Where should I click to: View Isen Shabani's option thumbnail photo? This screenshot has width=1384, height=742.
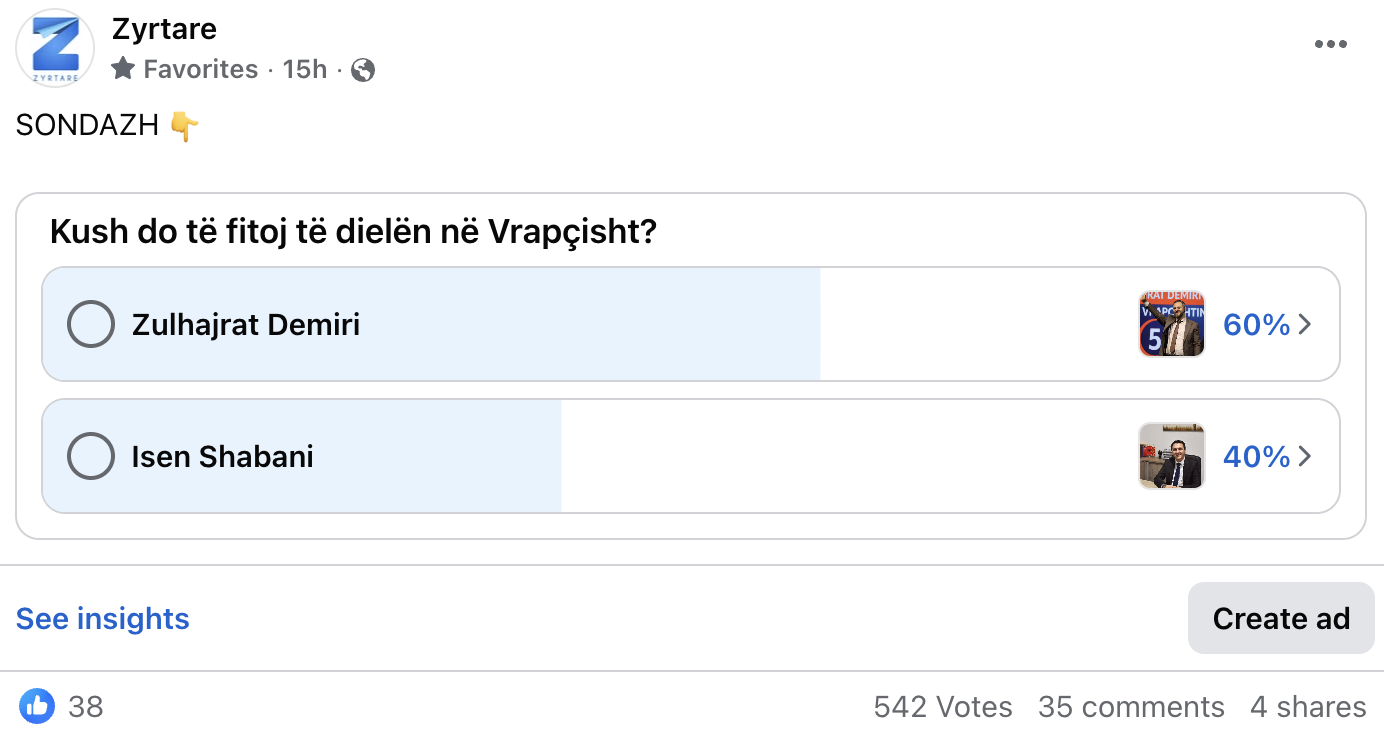click(1172, 456)
